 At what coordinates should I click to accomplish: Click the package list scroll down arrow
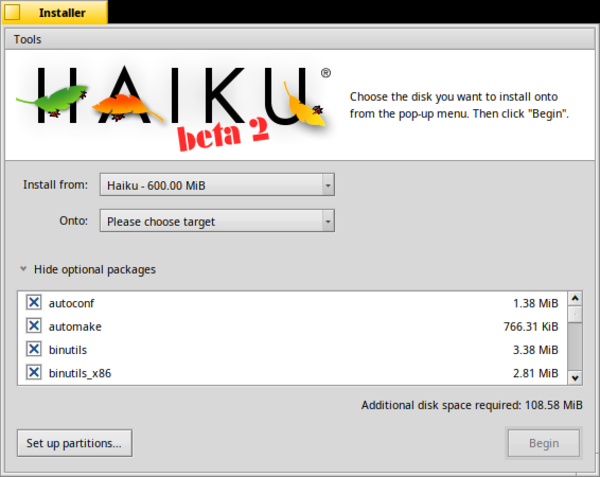[x=574, y=377]
